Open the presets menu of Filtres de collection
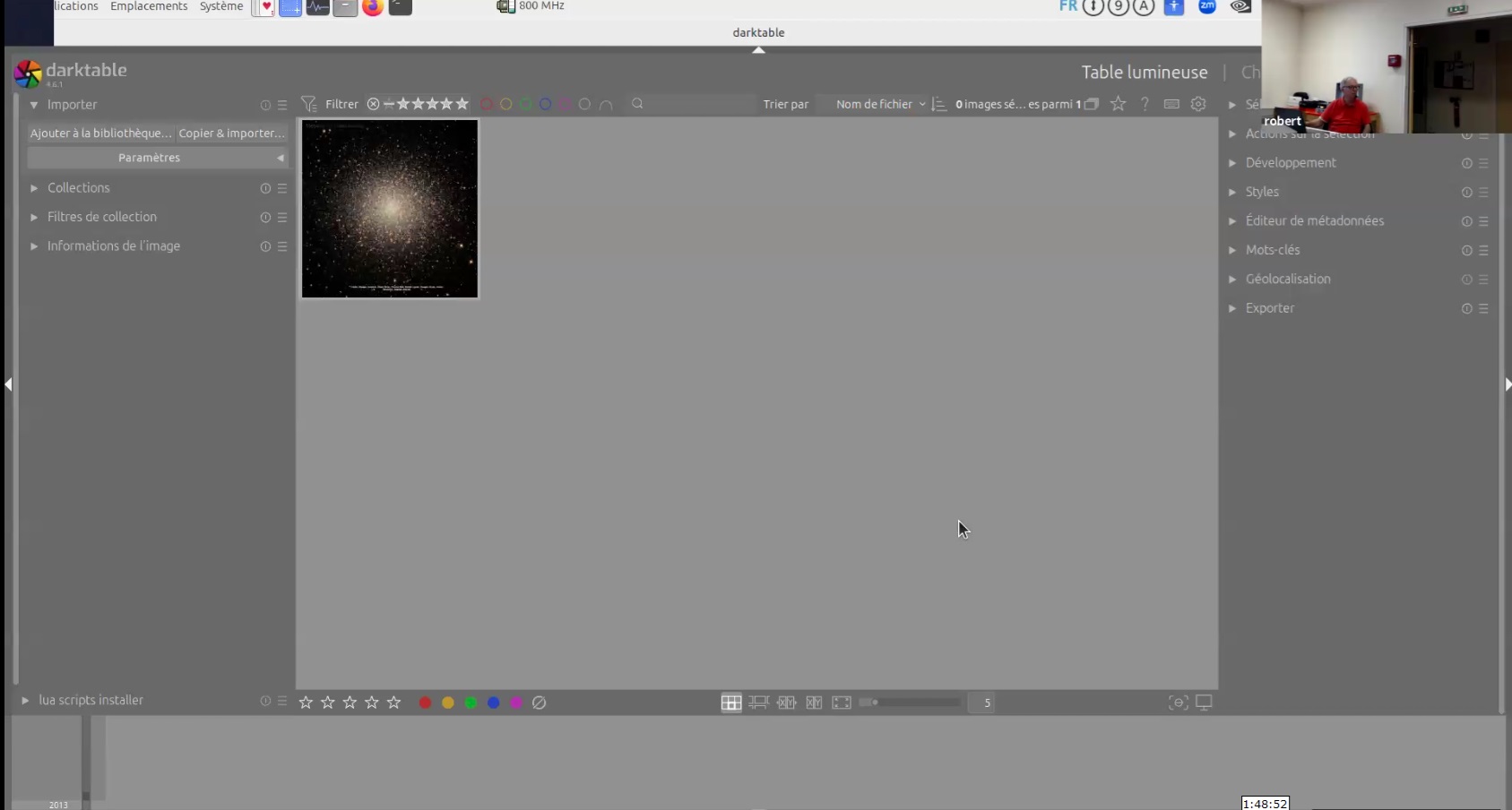This screenshot has width=1512, height=810. tap(282, 218)
